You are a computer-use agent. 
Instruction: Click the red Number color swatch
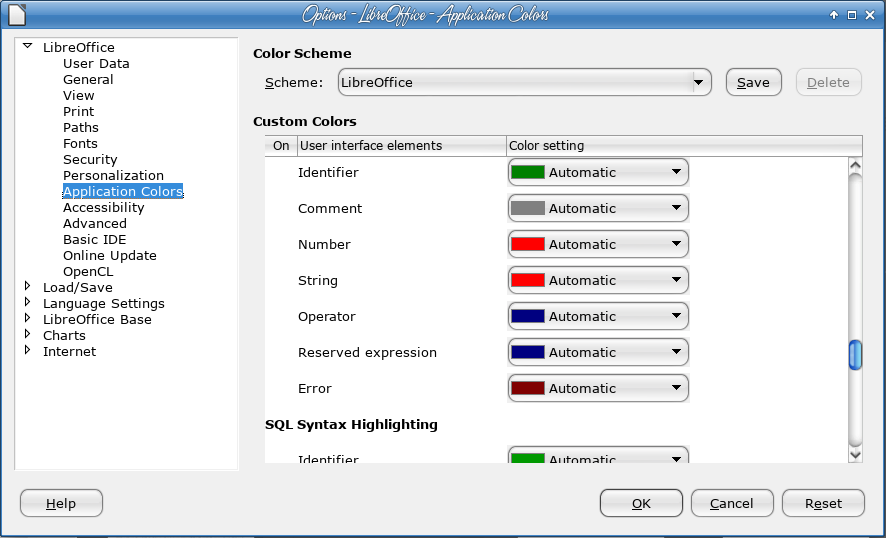(x=528, y=245)
